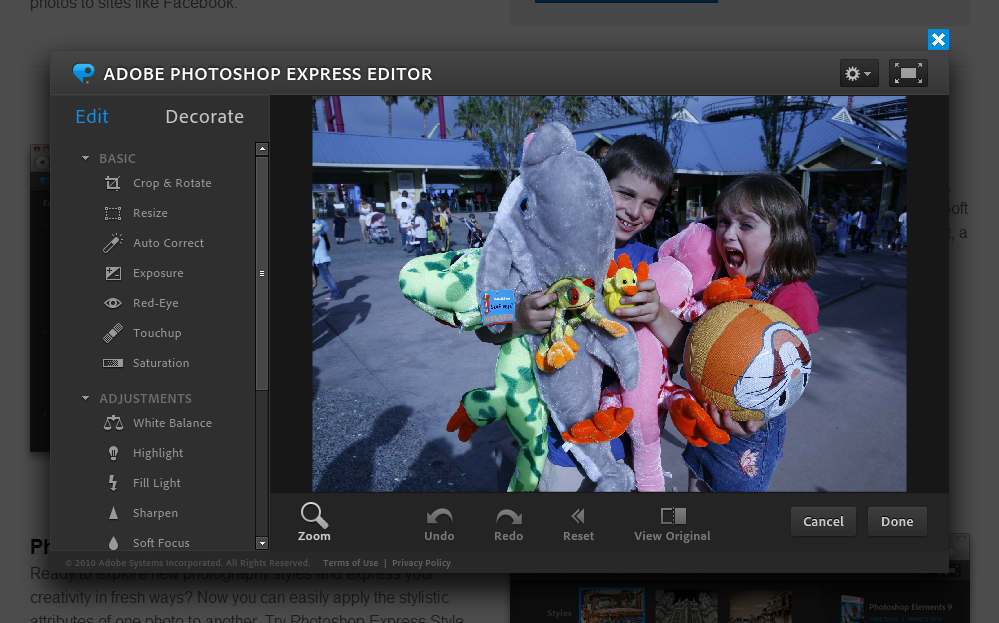The height and width of the screenshot is (623, 999).
Task: Open the Resize tool
Action: coord(150,213)
